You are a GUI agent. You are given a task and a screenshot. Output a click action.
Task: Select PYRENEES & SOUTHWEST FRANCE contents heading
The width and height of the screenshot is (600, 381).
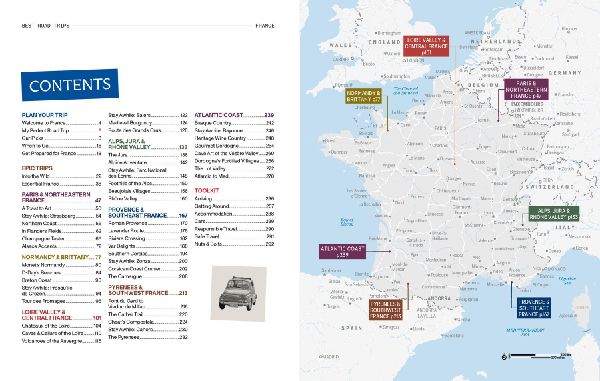pos(148,290)
